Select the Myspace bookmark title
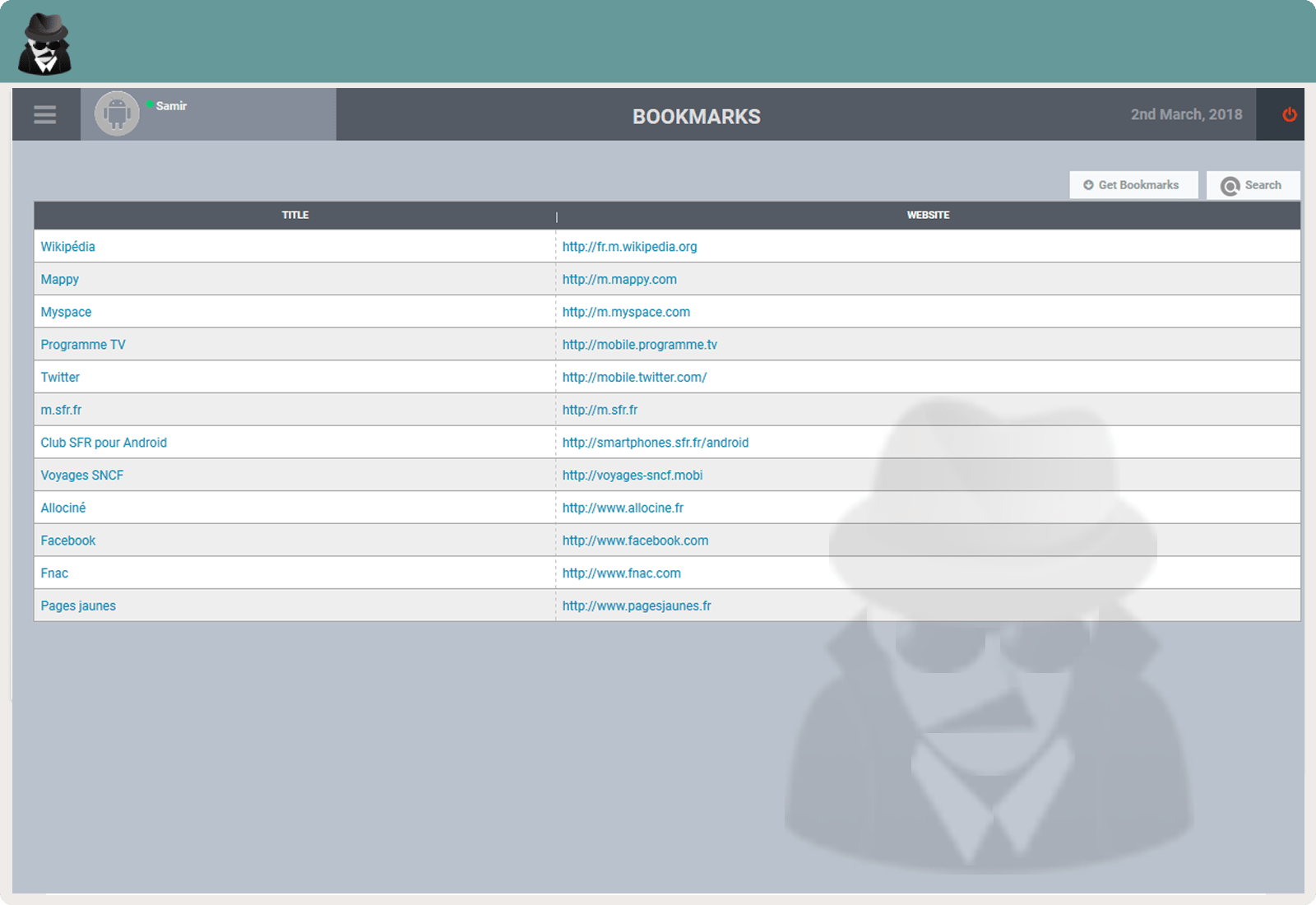This screenshot has height=905, width=1316. 67,312
